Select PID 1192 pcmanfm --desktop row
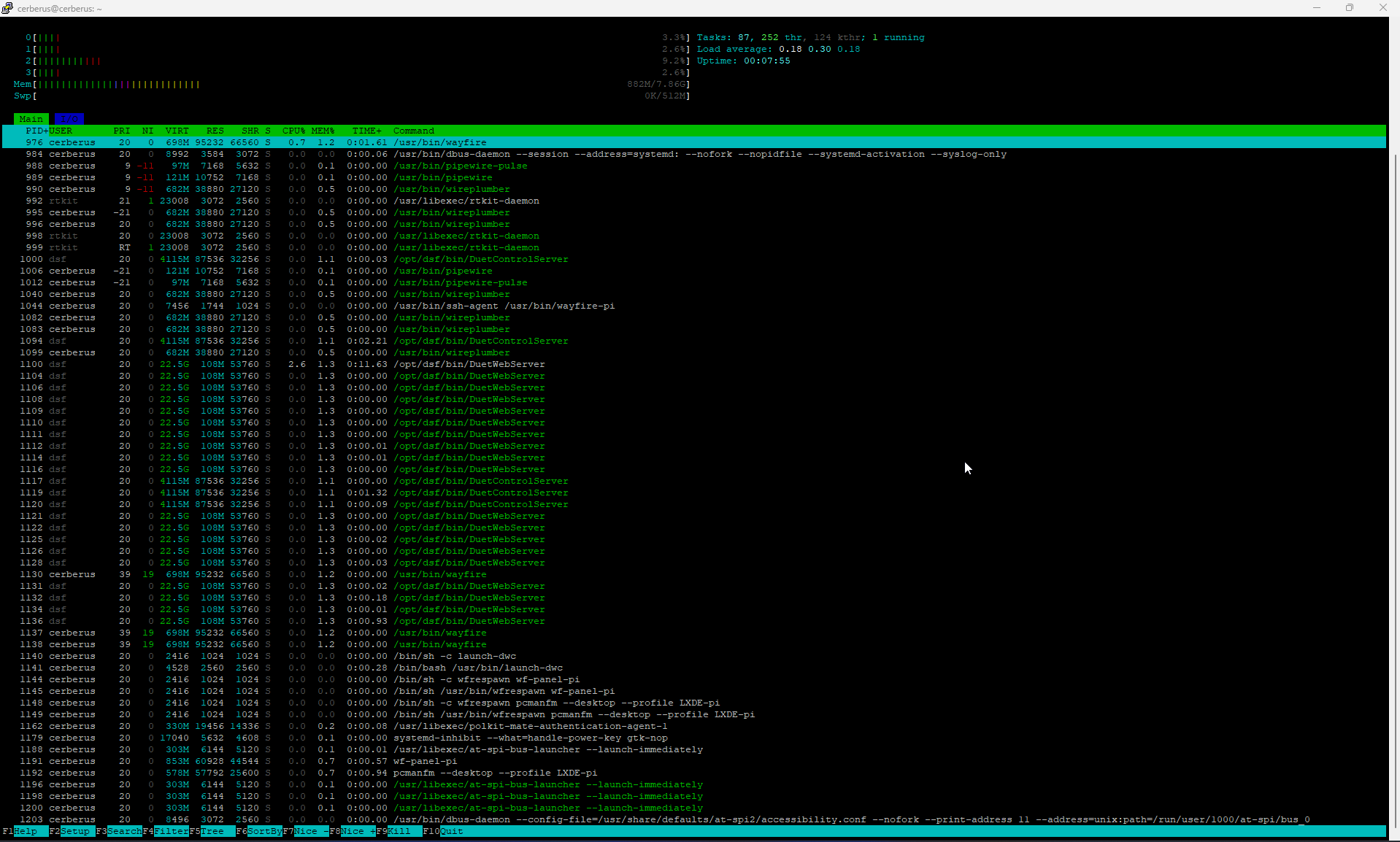 click(x=693, y=773)
